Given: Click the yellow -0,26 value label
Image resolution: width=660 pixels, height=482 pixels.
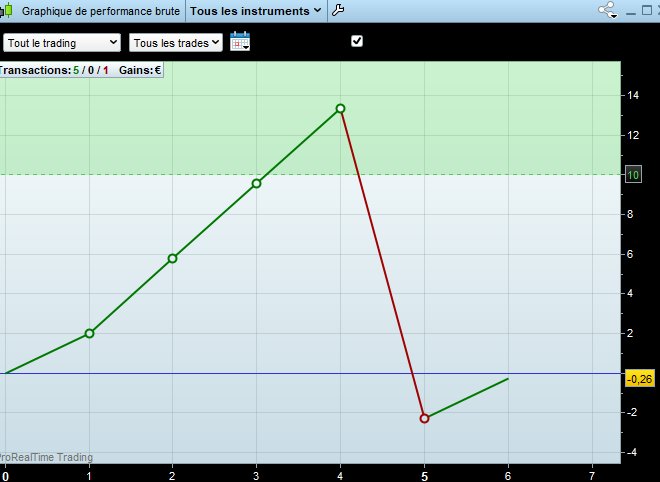Looking at the screenshot, I should 640,379.
